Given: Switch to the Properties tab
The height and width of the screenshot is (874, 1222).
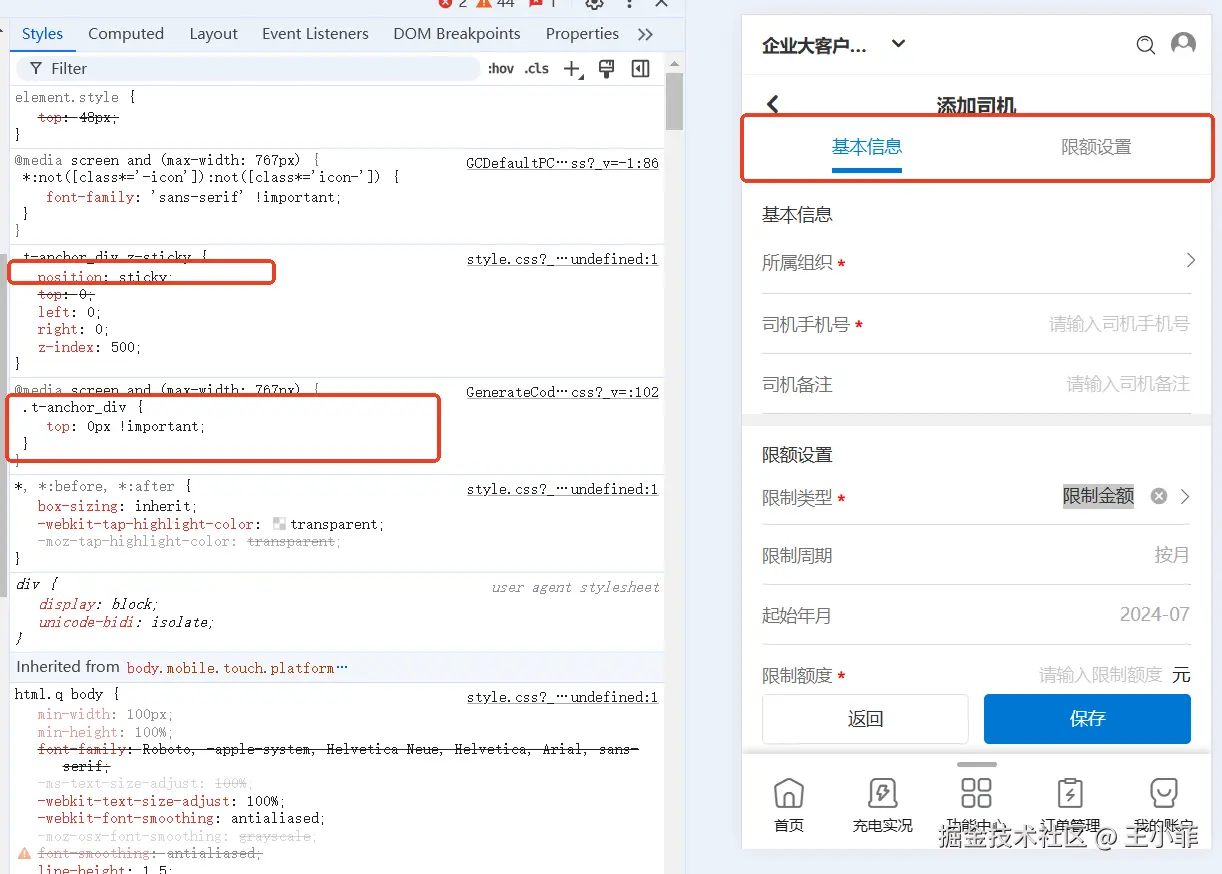Looking at the screenshot, I should tap(582, 34).
